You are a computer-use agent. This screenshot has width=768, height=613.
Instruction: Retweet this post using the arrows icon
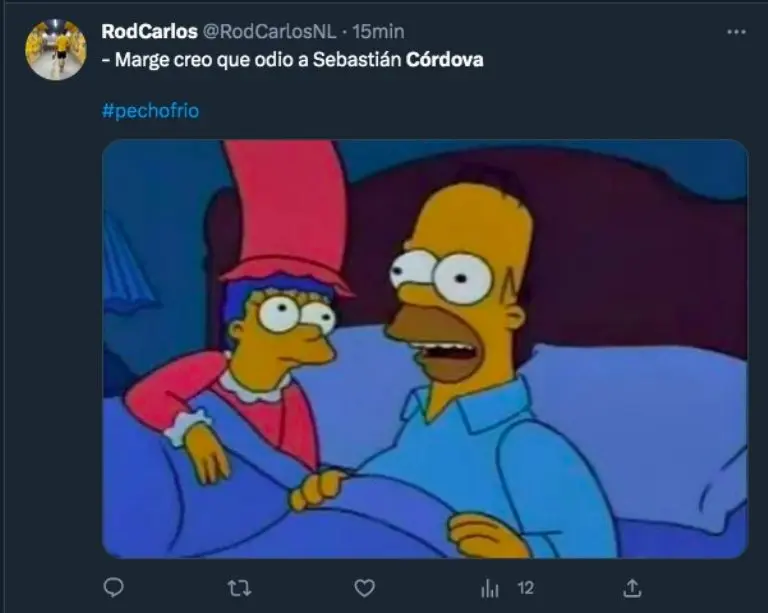(x=240, y=588)
